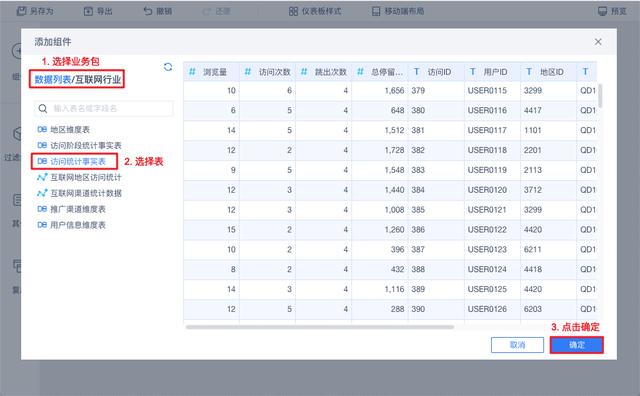Screen dimensions: 640x396
Task: Click the 导出 toolbar item
Action: pyautogui.click(x=98, y=11)
